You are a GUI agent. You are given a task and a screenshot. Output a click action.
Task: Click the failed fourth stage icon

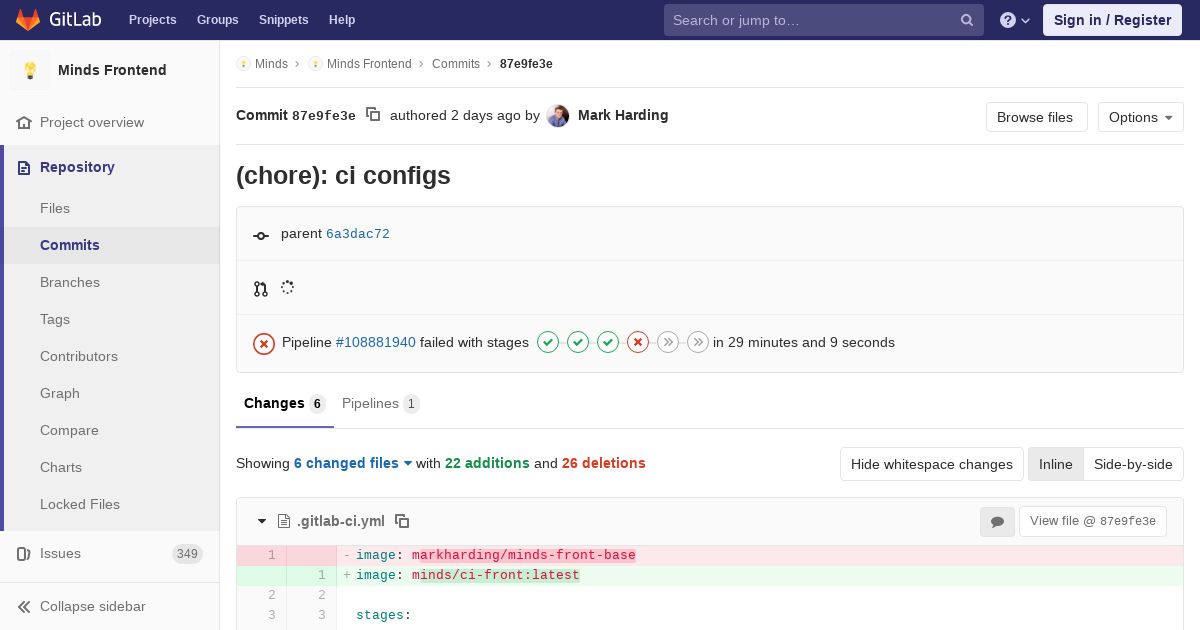click(638, 342)
